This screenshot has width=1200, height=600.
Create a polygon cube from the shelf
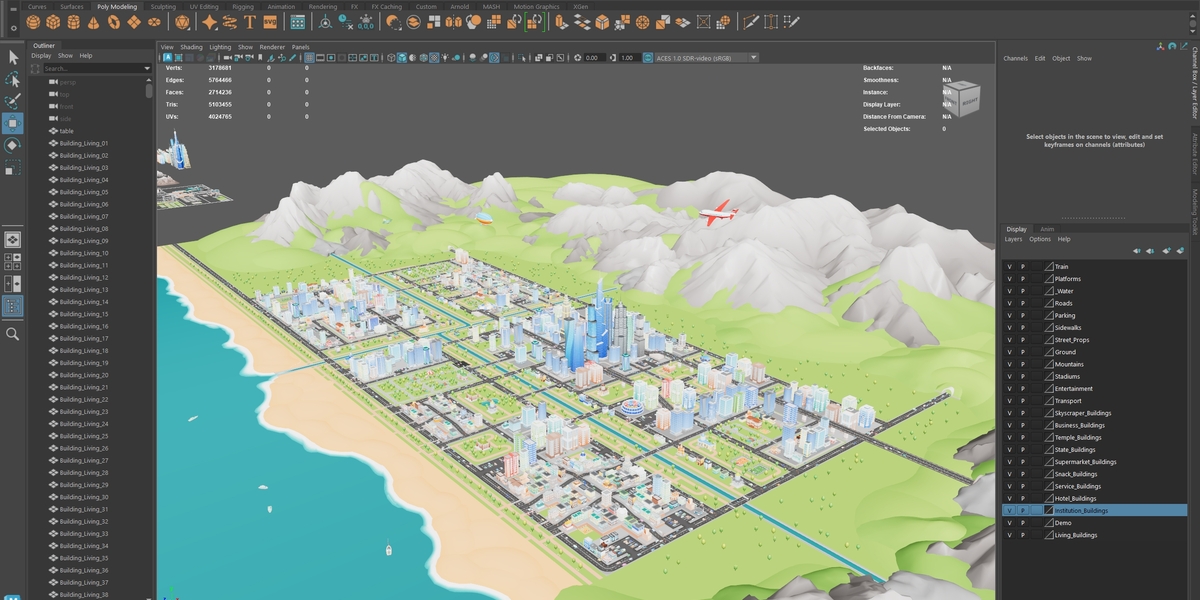click(53, 21)
